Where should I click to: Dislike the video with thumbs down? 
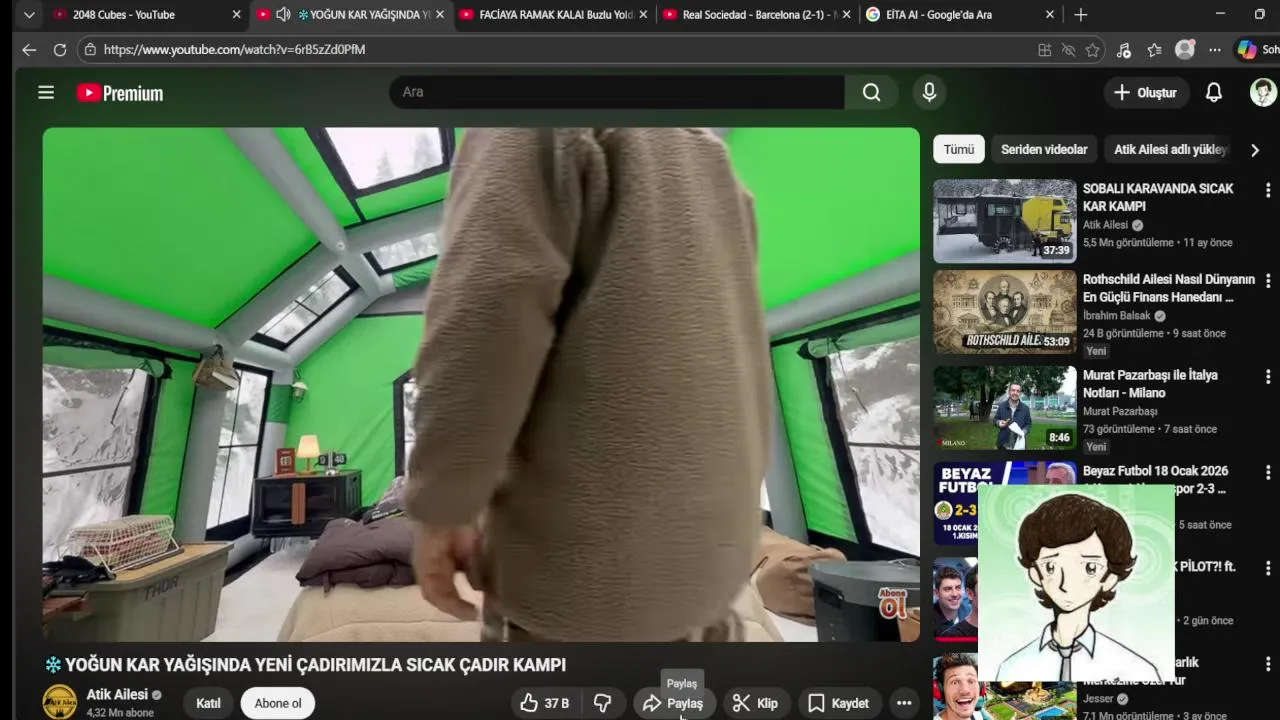[x=602, y=703]
